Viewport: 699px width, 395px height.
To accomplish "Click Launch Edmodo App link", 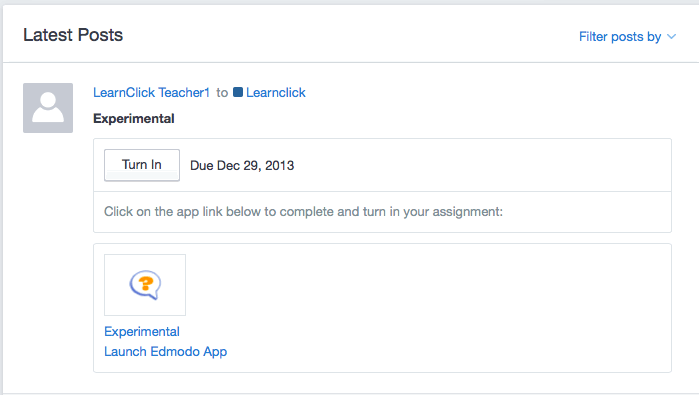I will point(165,351).
